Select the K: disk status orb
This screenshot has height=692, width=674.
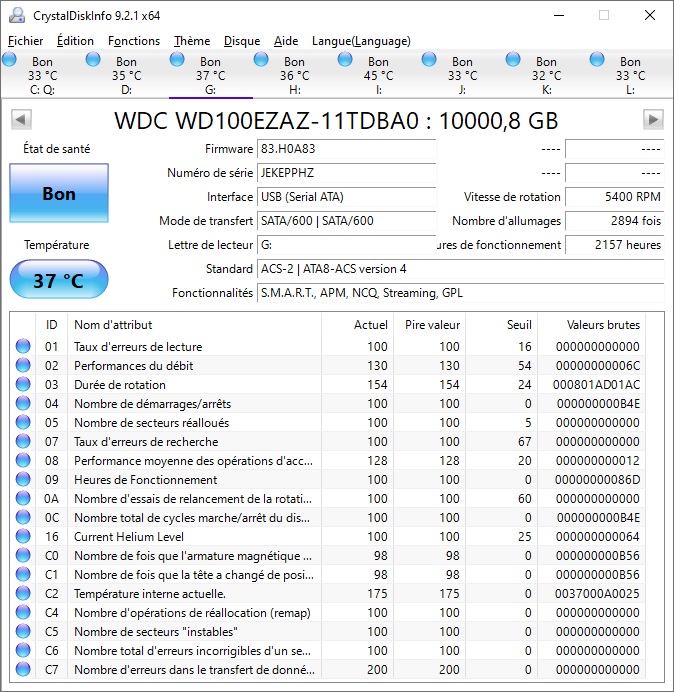tap(513, 59)
